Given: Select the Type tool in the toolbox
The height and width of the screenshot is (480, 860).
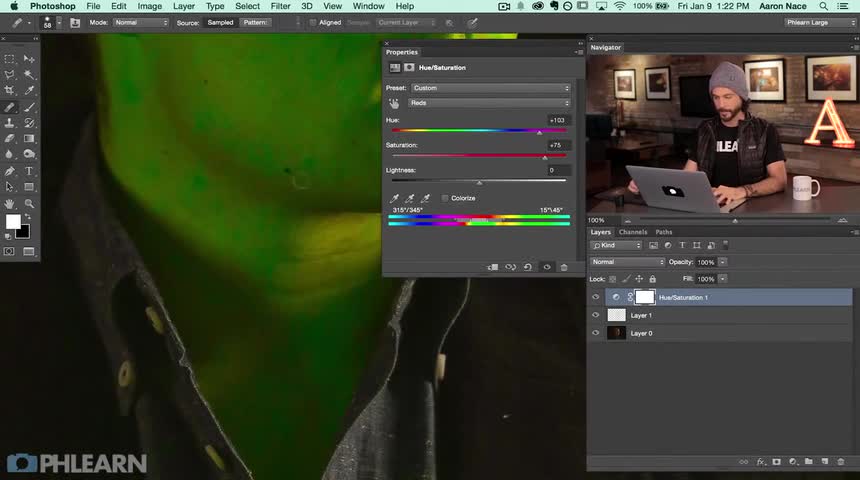Looking at the screenshot, I should tap(29, 171).
